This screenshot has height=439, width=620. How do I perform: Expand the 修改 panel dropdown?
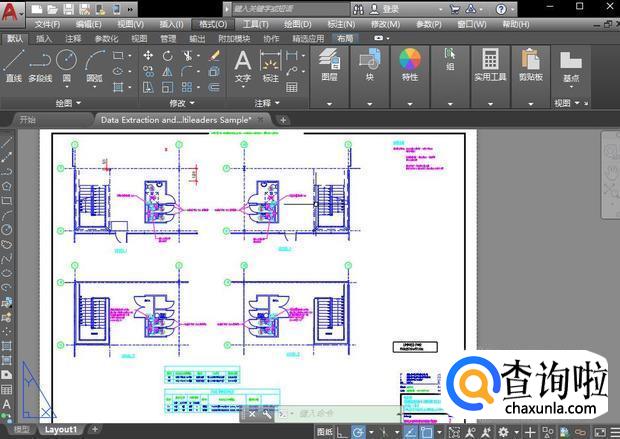(x=190, y=102)
